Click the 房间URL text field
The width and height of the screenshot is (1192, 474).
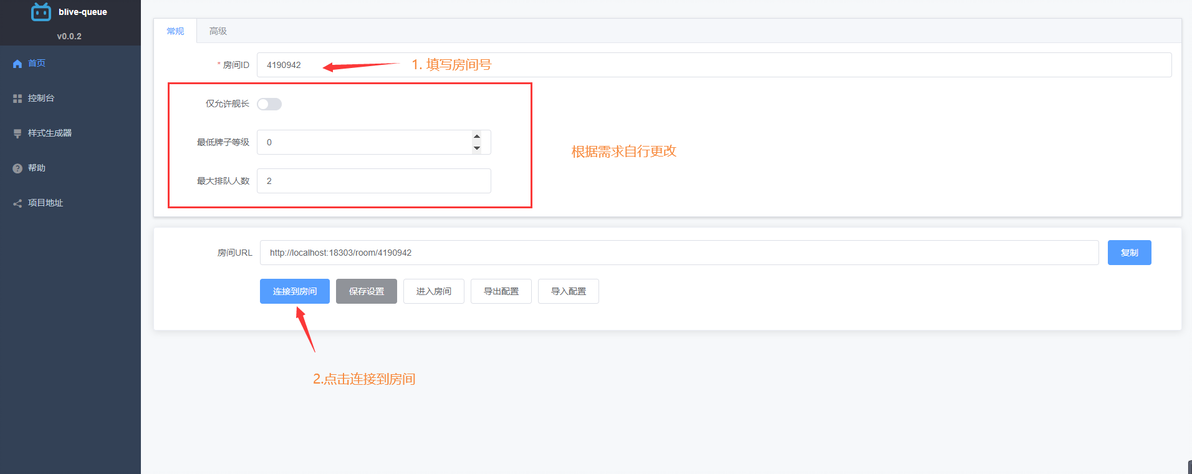tap(680, 252)
